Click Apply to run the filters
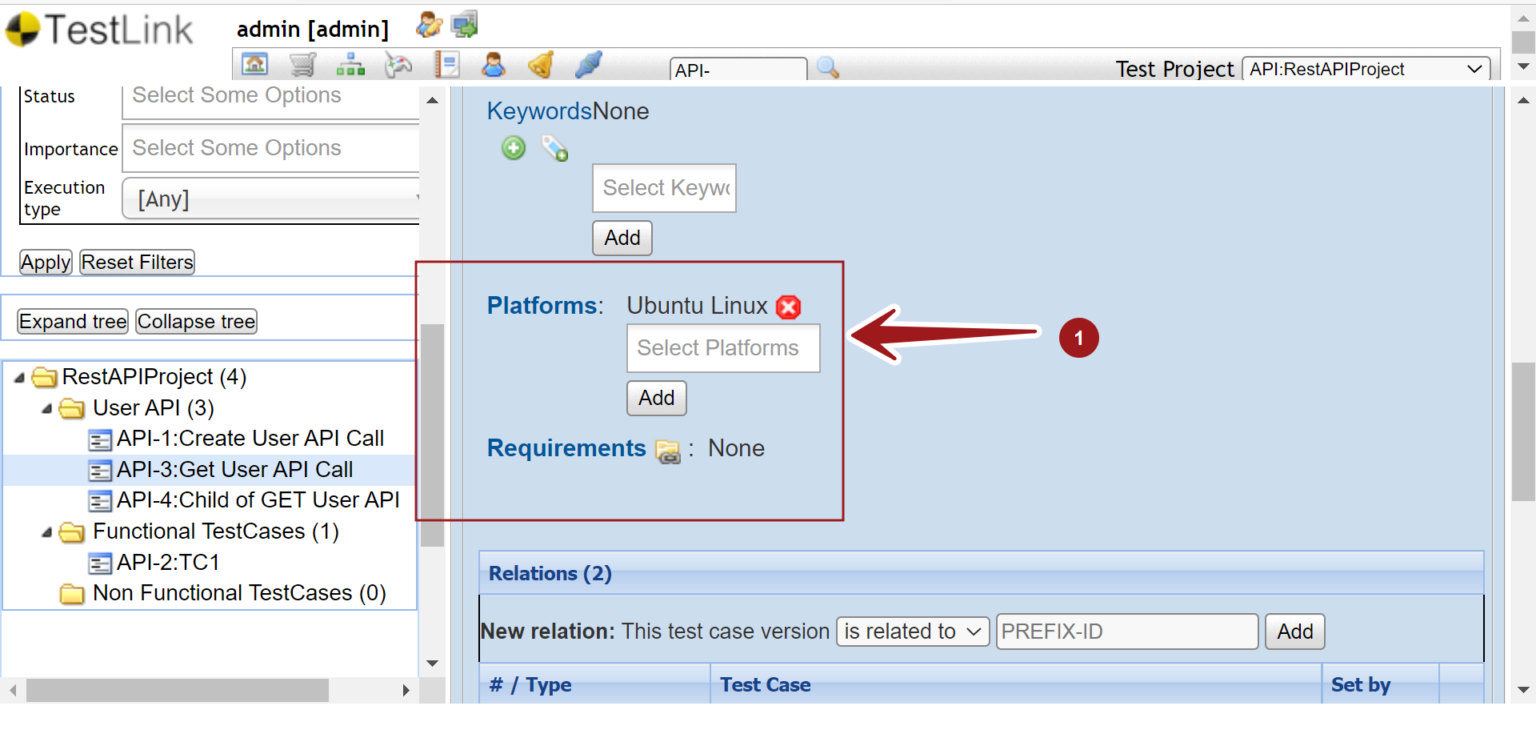The width and height of the screenshot is (1536, 754). 45,262
